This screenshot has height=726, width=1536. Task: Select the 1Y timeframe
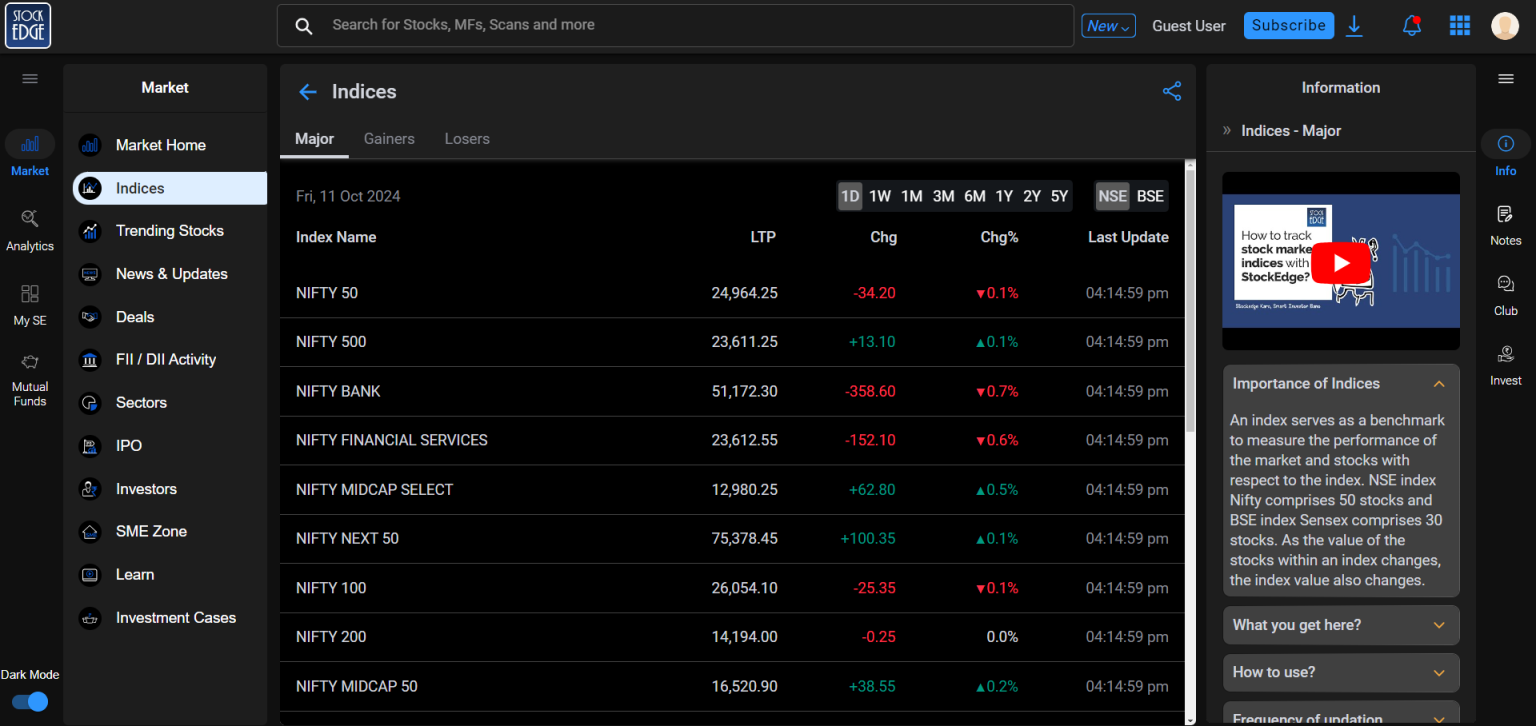1004,196
